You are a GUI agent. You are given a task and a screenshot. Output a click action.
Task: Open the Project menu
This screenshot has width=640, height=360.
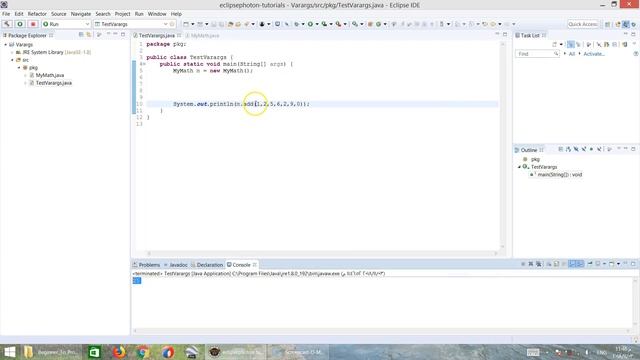[122, 14]
